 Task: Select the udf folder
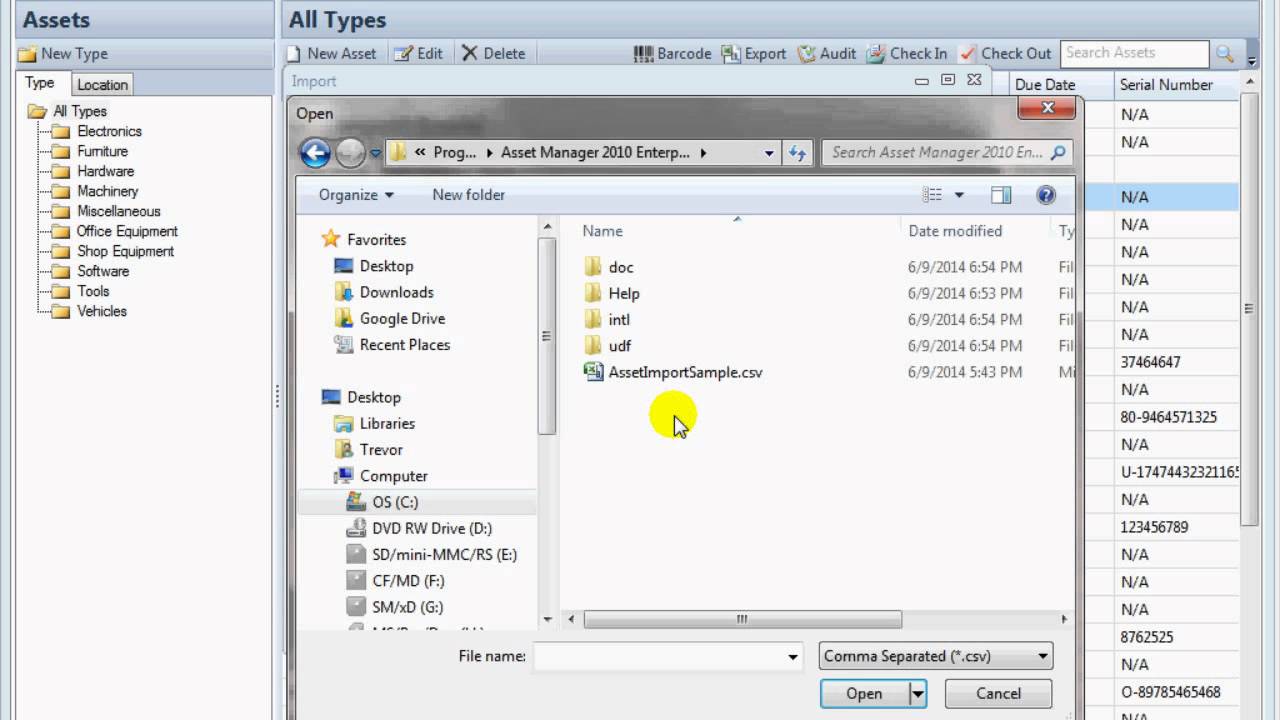click(619, 345)
